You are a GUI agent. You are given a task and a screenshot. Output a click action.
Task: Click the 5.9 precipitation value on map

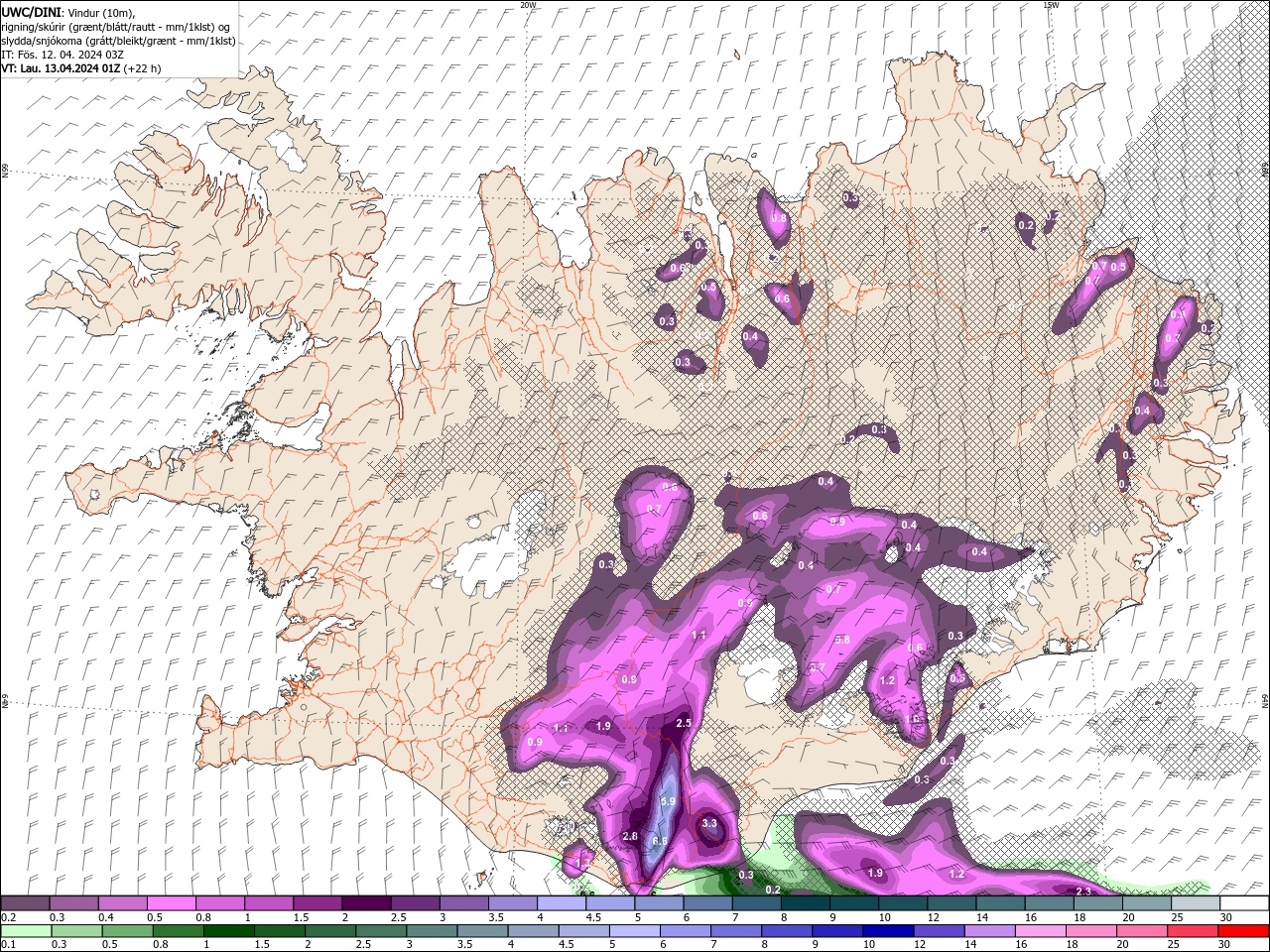[x=667, y=801]
